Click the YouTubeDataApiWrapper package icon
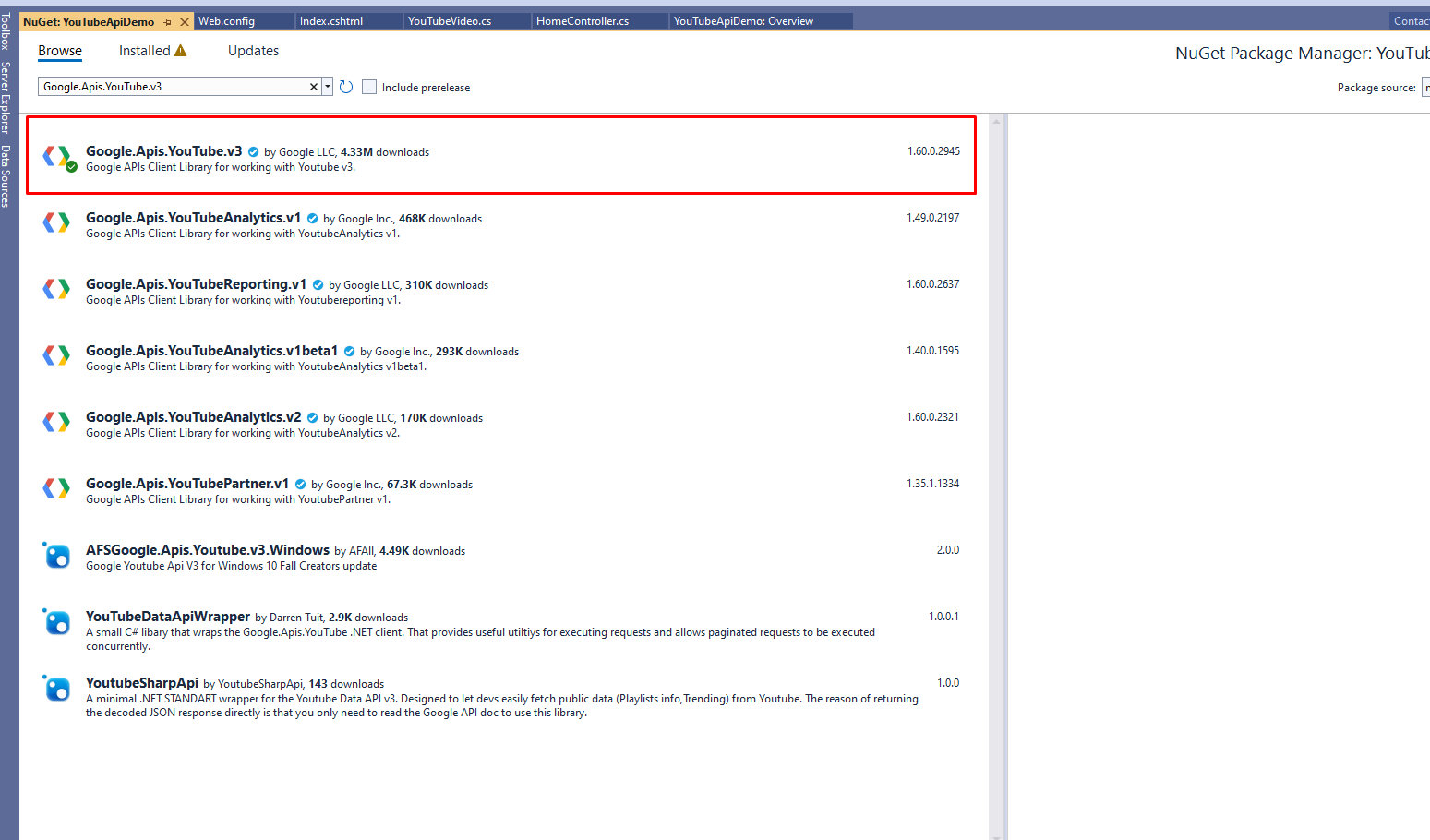This screenshot has width=1430, height=840. click(x=56, y=621)
